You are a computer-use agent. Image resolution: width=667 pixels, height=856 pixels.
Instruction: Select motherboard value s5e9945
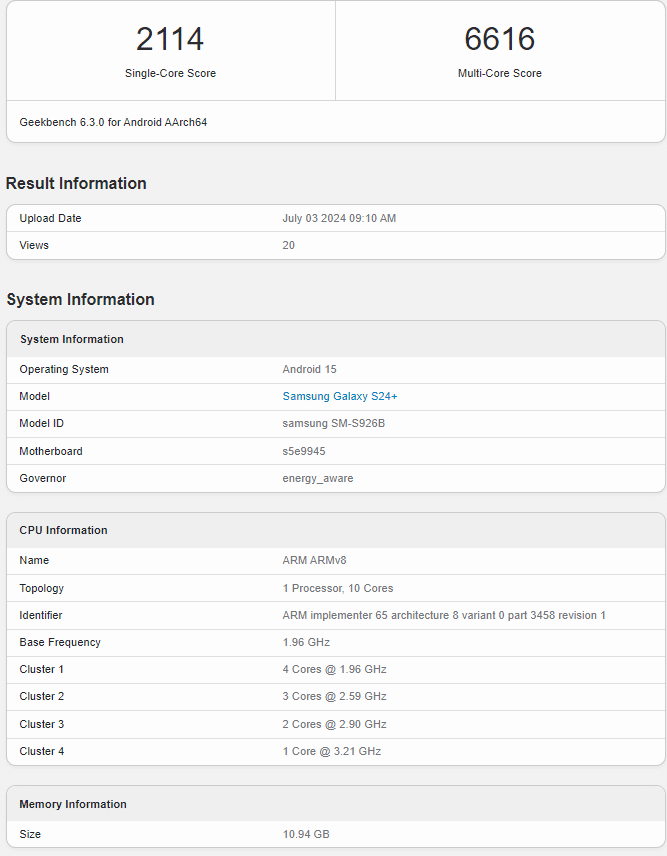pyautogui.click(x=303, y=451)
